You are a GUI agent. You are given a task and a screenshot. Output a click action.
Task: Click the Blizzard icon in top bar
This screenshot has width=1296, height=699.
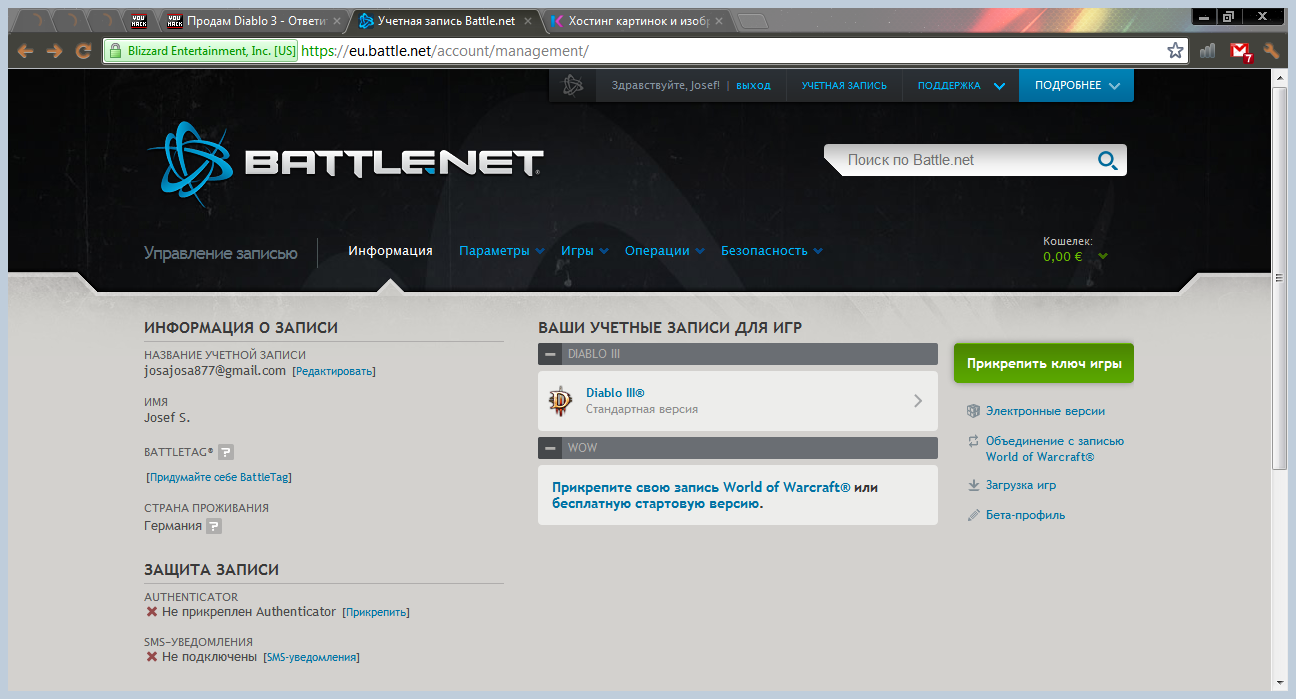tap(572, 85)
